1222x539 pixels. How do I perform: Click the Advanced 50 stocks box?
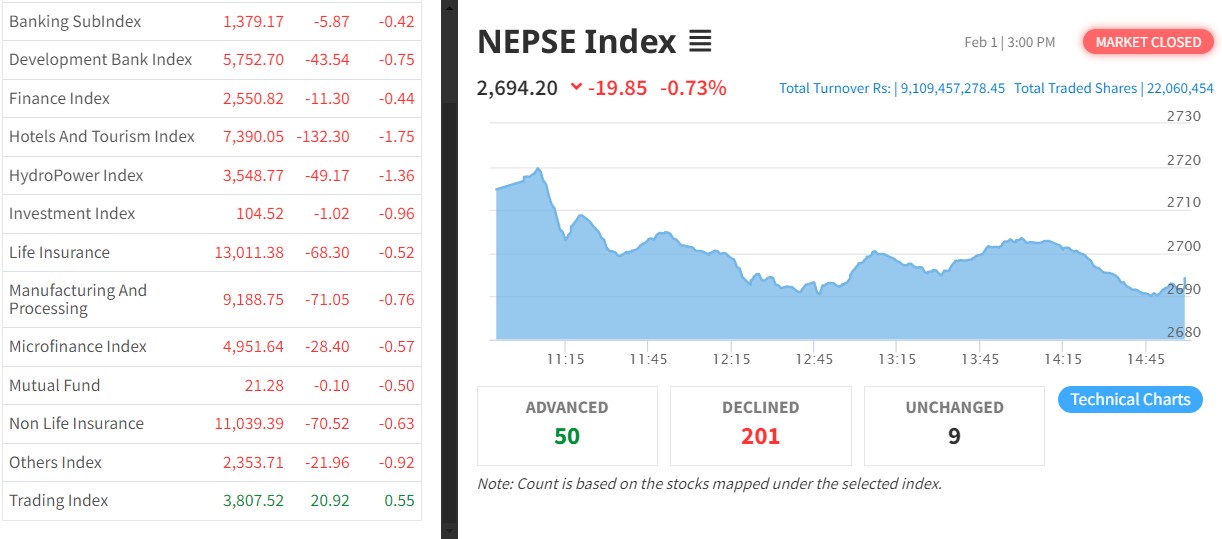[x=567, y=425]
